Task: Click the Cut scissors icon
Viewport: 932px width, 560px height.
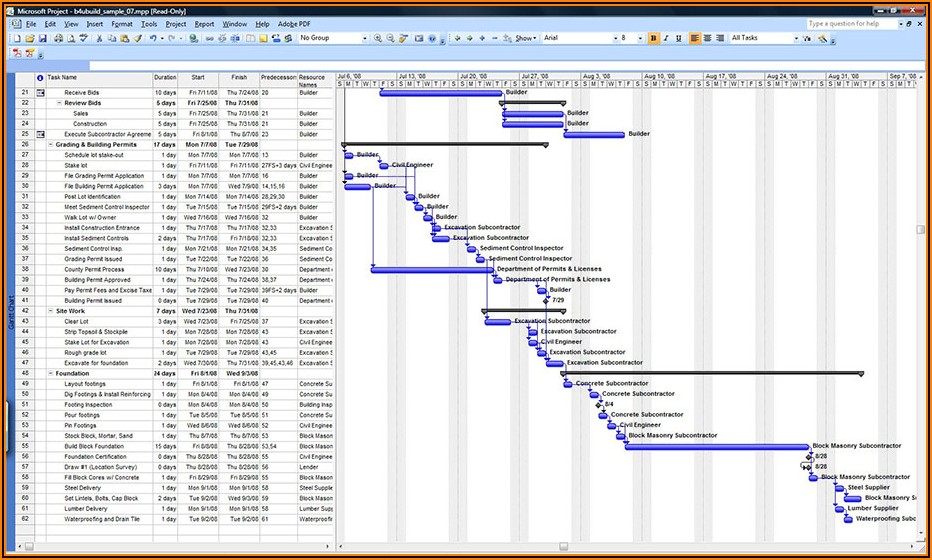Action: point(99,38)
